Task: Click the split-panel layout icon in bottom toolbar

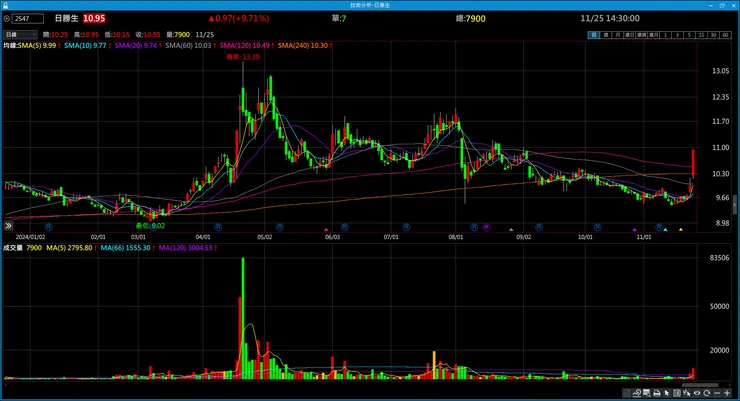Action: (677, 393)
